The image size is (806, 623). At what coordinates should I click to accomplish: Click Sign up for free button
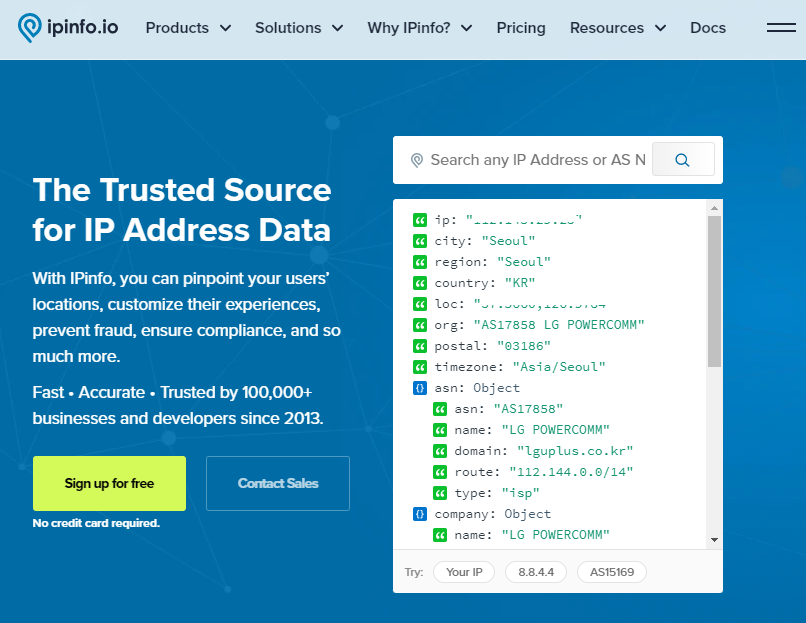[109, 483]
